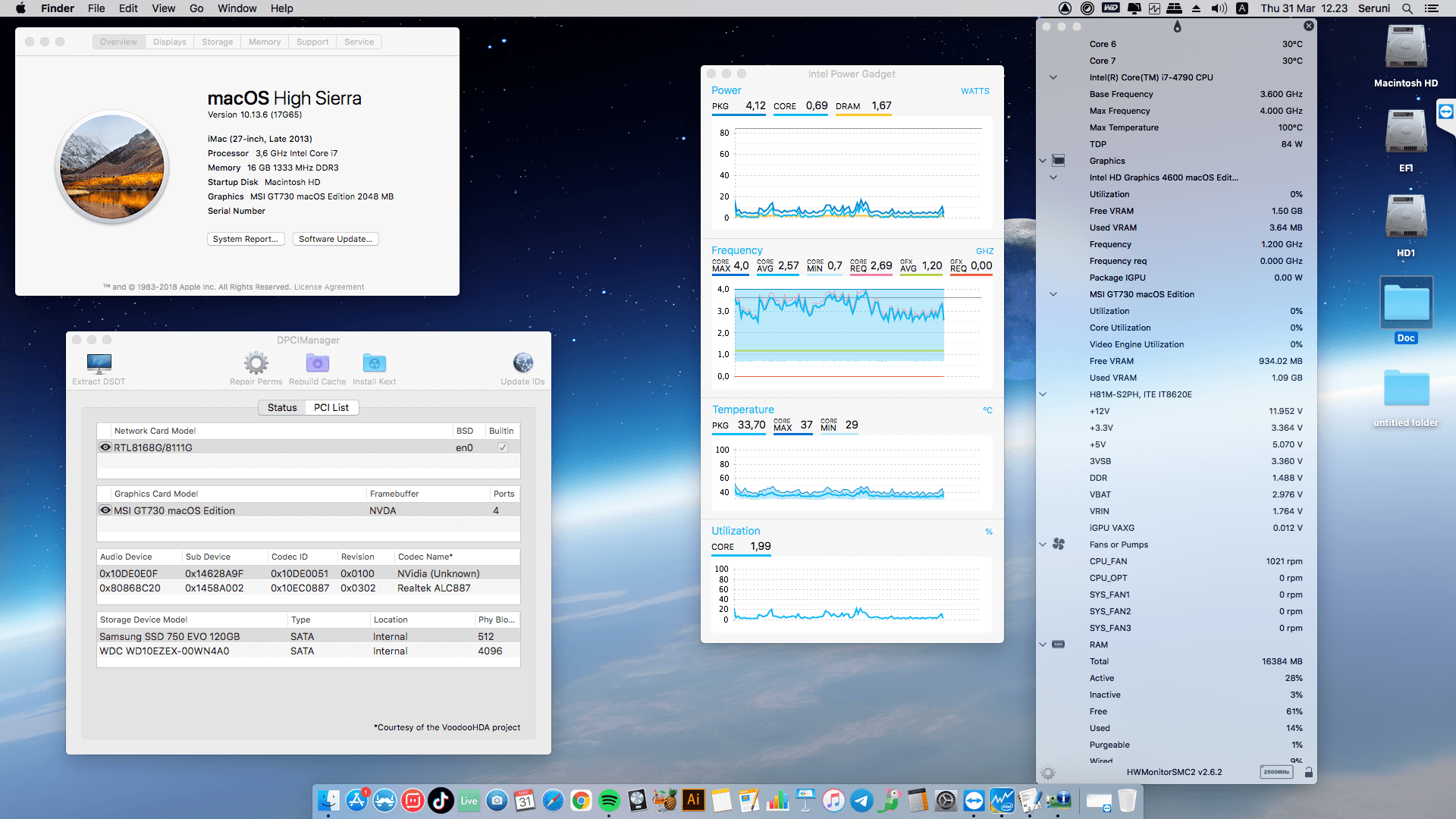
Task: Open Finder from the Dock
Action: click(328, 800)
